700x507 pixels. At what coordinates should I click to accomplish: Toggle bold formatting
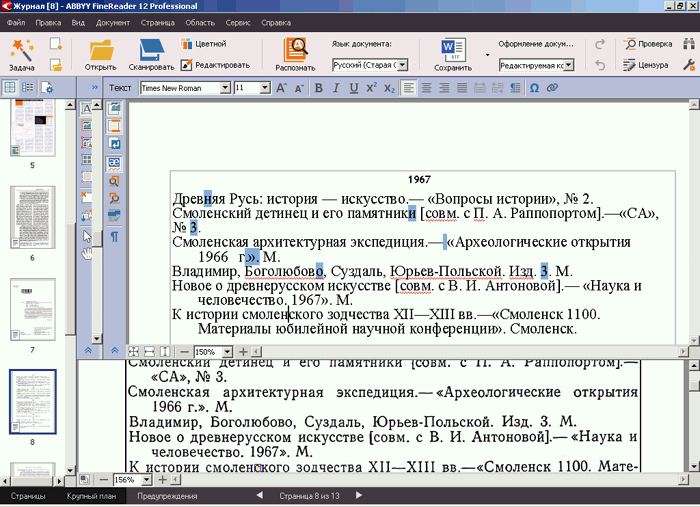click(x=318, y=88)
